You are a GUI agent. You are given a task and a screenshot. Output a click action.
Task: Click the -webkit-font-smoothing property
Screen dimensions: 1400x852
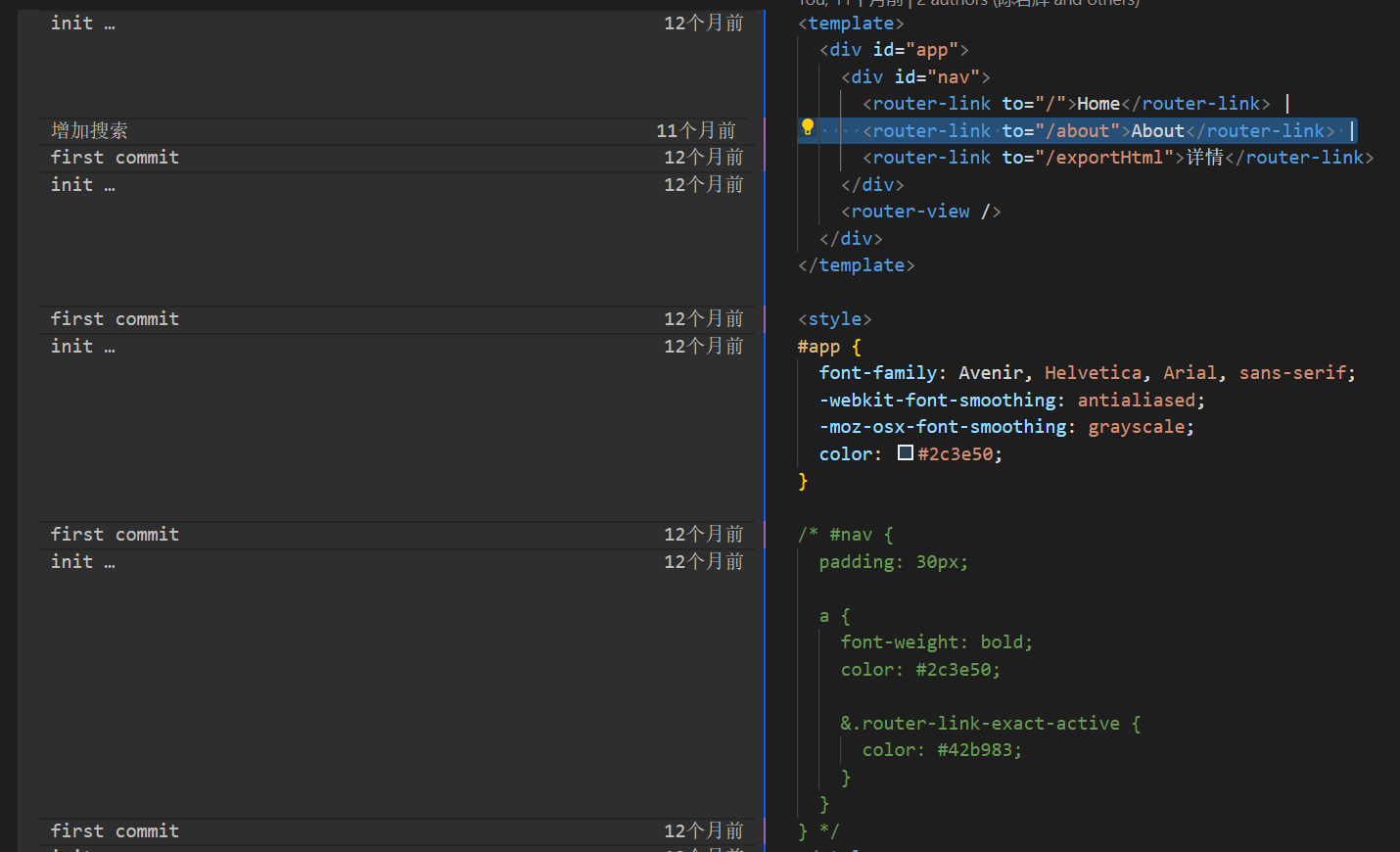pos(938,401)
